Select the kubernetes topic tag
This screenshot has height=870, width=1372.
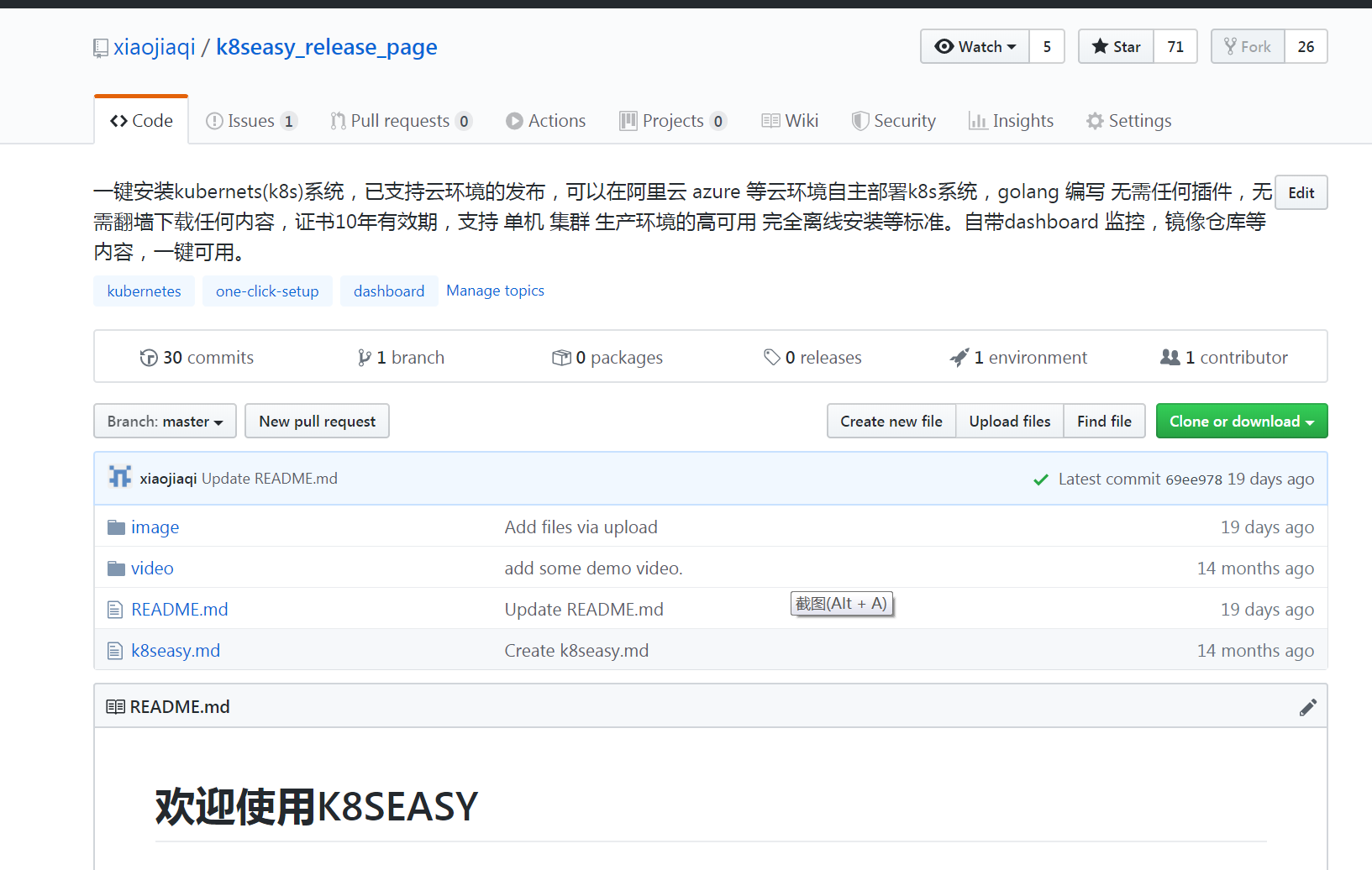145,291
